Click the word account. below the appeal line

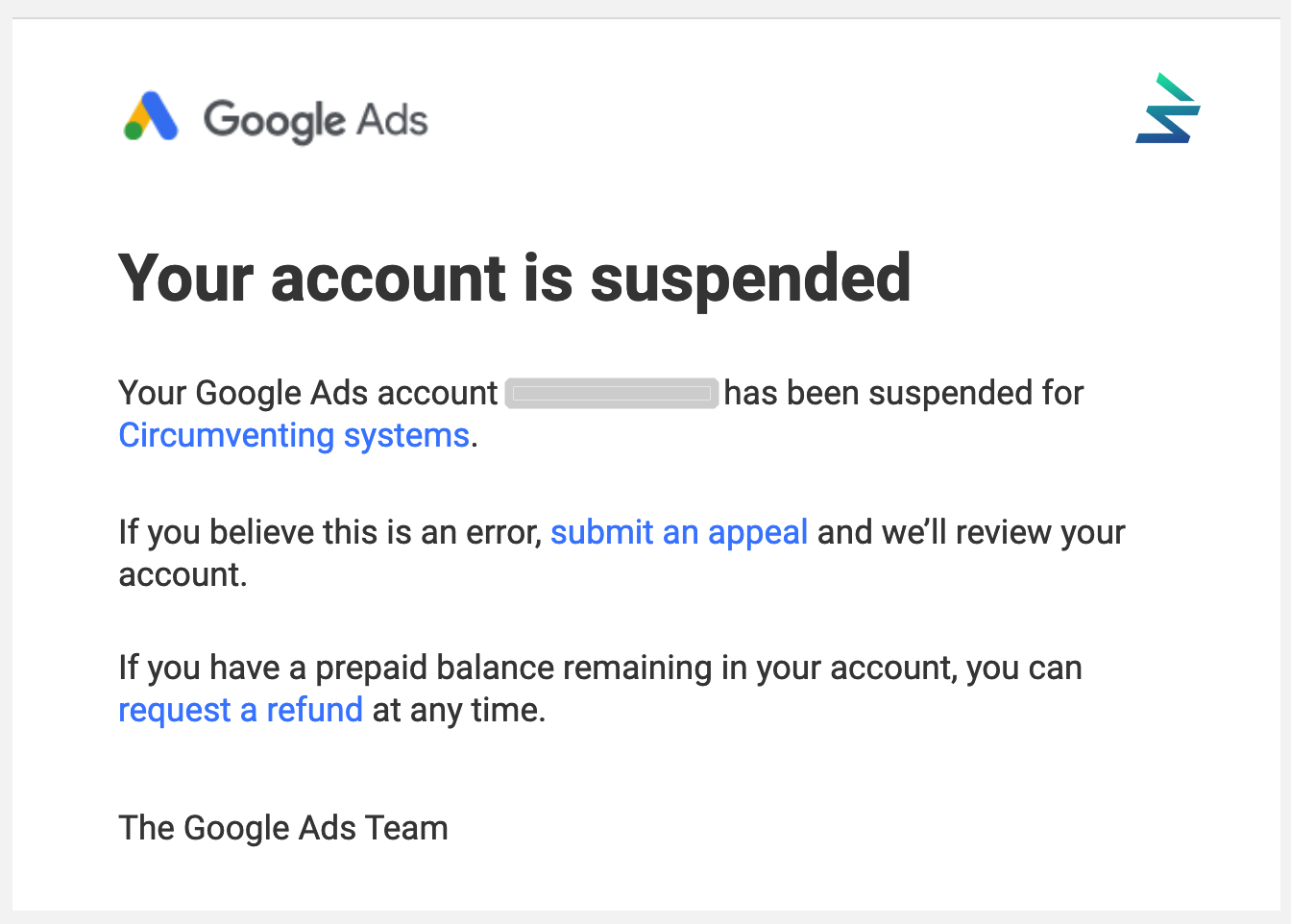[x=183, y=574]
